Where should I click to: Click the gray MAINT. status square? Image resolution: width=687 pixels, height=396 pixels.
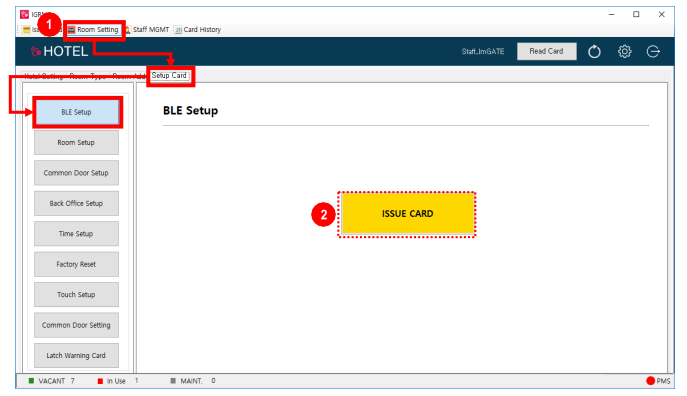(173, 381)
